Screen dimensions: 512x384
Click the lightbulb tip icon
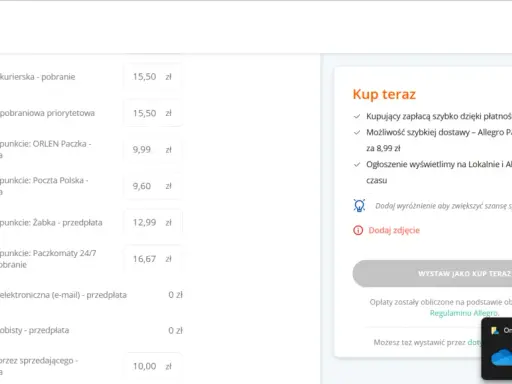click(x=359, y=205)
